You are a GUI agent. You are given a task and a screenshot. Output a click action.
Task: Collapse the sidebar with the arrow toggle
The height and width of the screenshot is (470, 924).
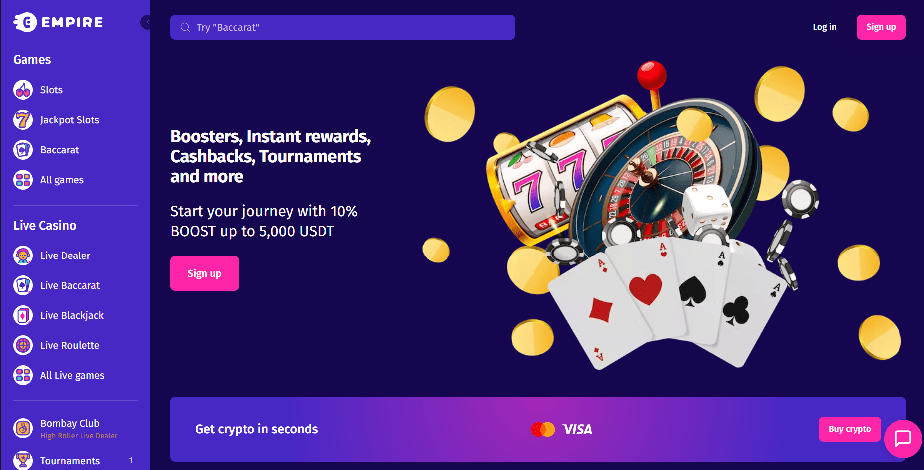(x=146, y=22)
